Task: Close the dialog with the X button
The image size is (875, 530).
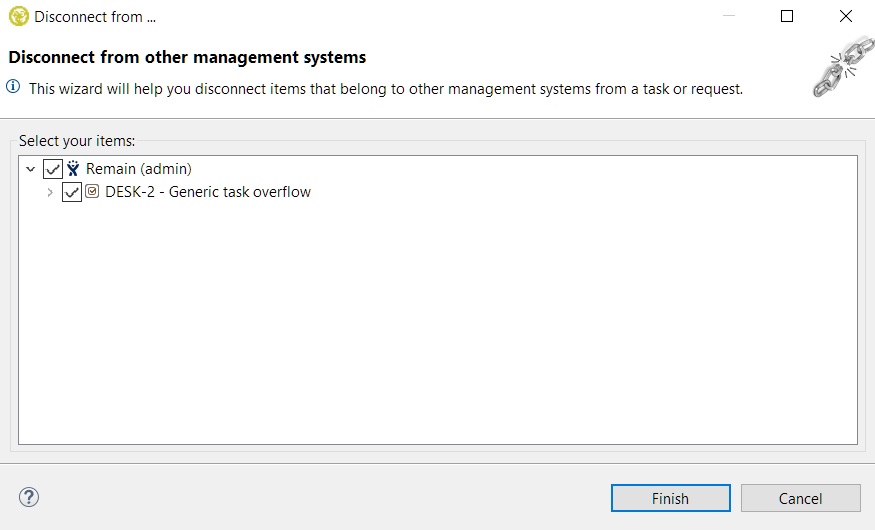Action: click(846, 16)
